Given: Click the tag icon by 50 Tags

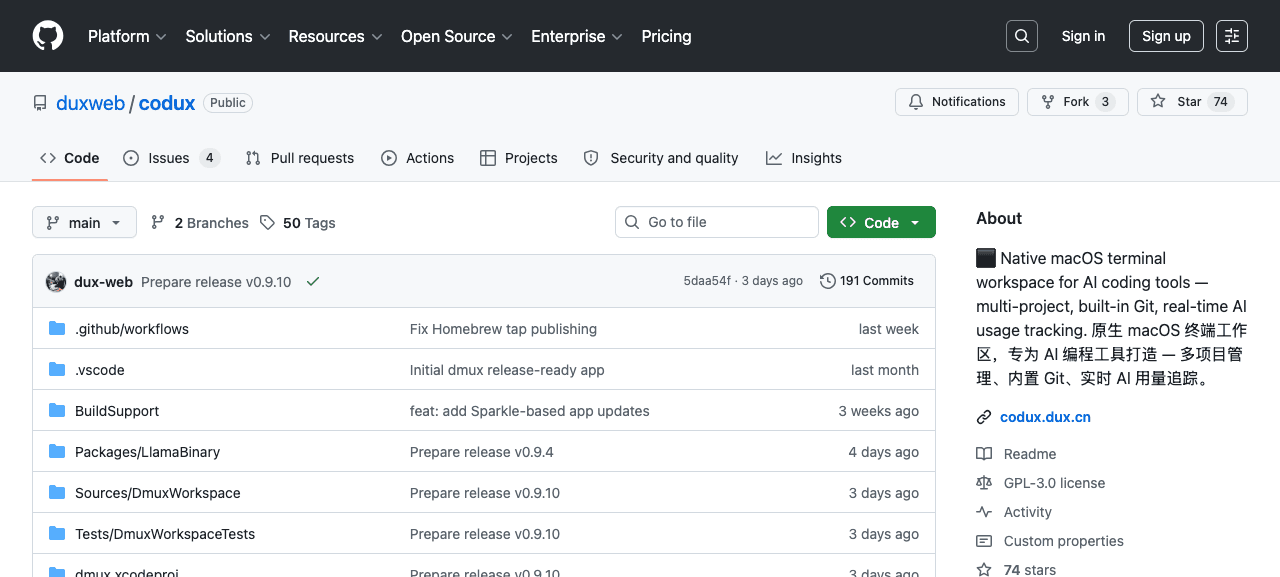Looking at the screenshot, I should 267,223.
